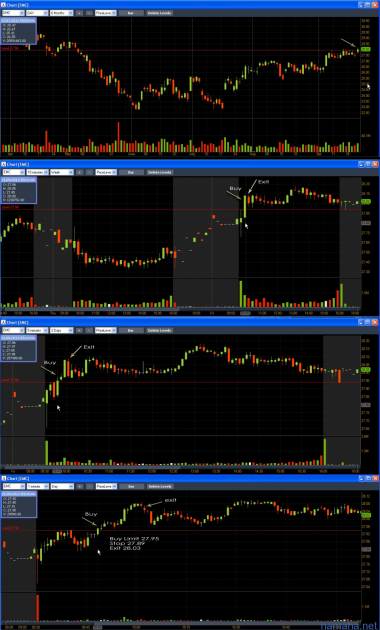Viewport: 380px width, 630px height.
Task: Open the Week period dropdown
Action: 61,172
